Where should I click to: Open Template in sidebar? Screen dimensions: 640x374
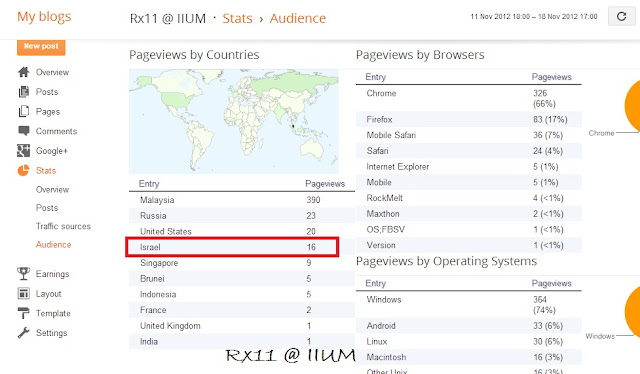click(x=53, y=313)
